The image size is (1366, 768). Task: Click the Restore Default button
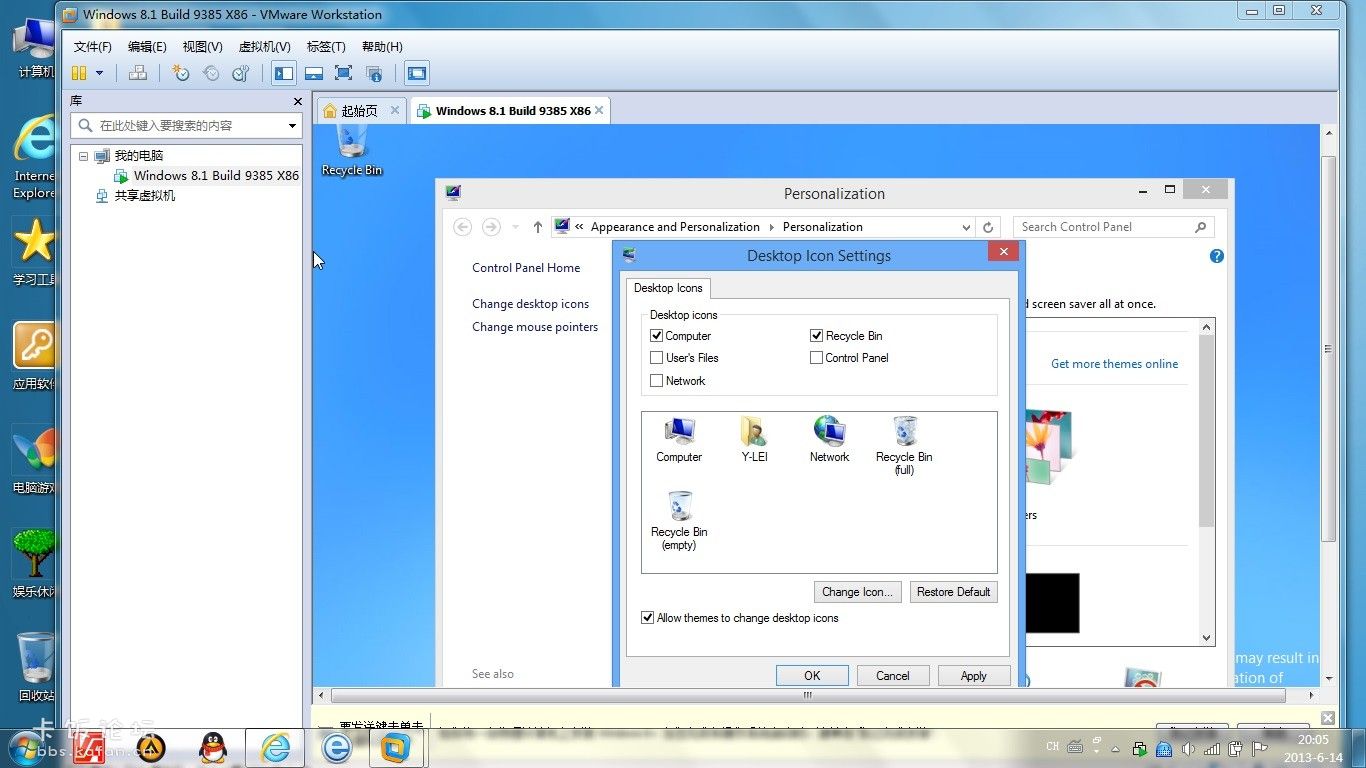(x=953, y=592)
